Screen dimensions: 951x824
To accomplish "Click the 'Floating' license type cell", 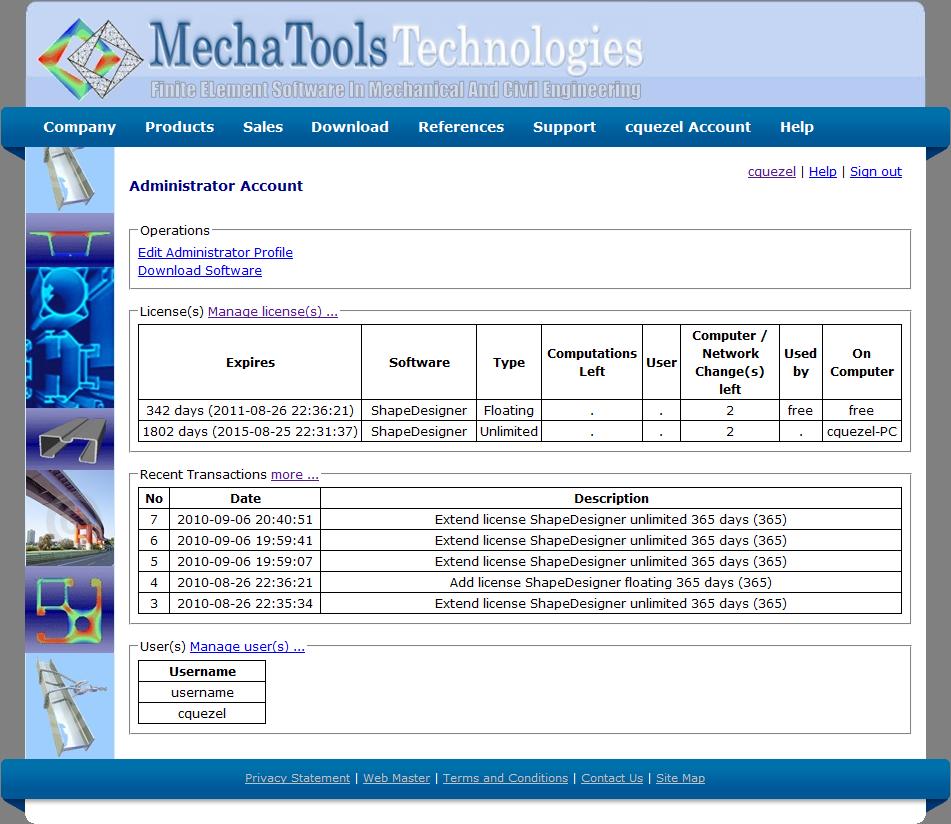I will [x=509, y=410].
